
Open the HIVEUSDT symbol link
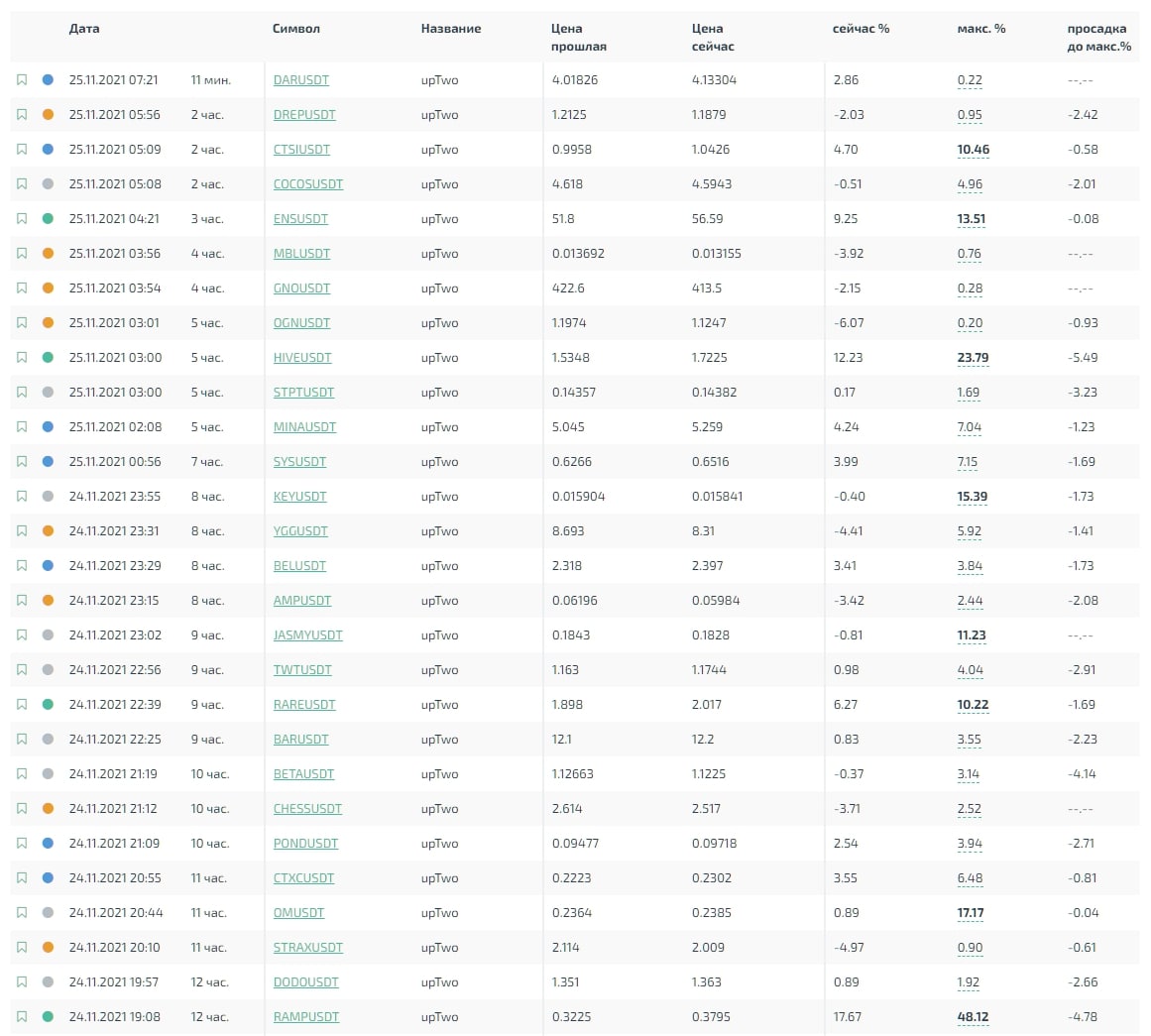pos(302,358)
